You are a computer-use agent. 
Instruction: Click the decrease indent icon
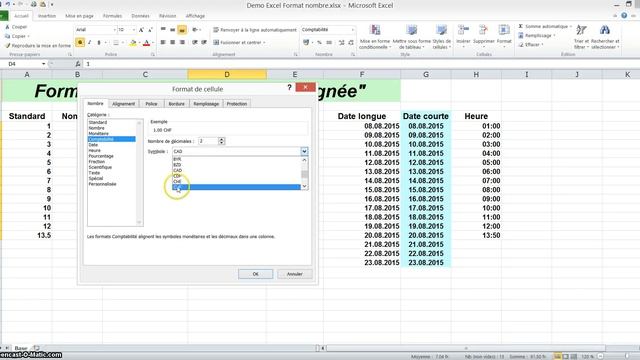pos(195,42)
